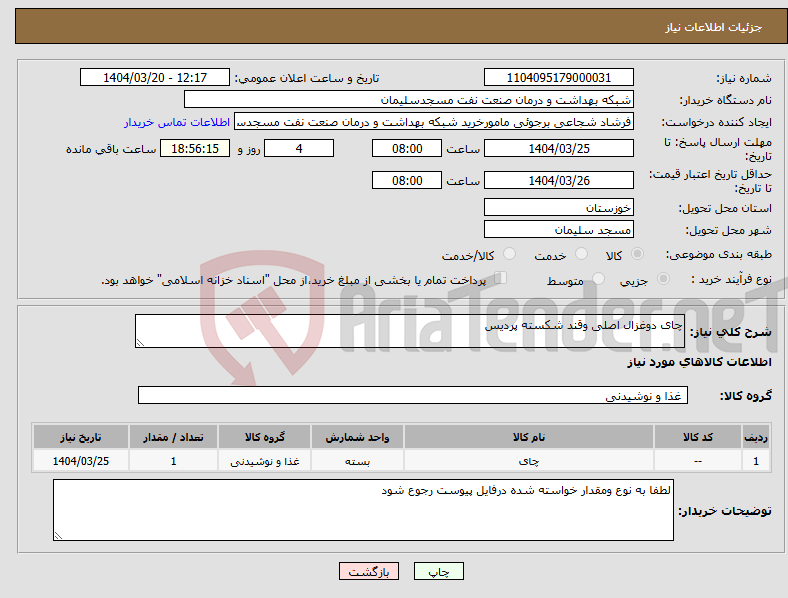
Task: Click the تاریخ نیاز column header
Action: click(x=81, y=437)
